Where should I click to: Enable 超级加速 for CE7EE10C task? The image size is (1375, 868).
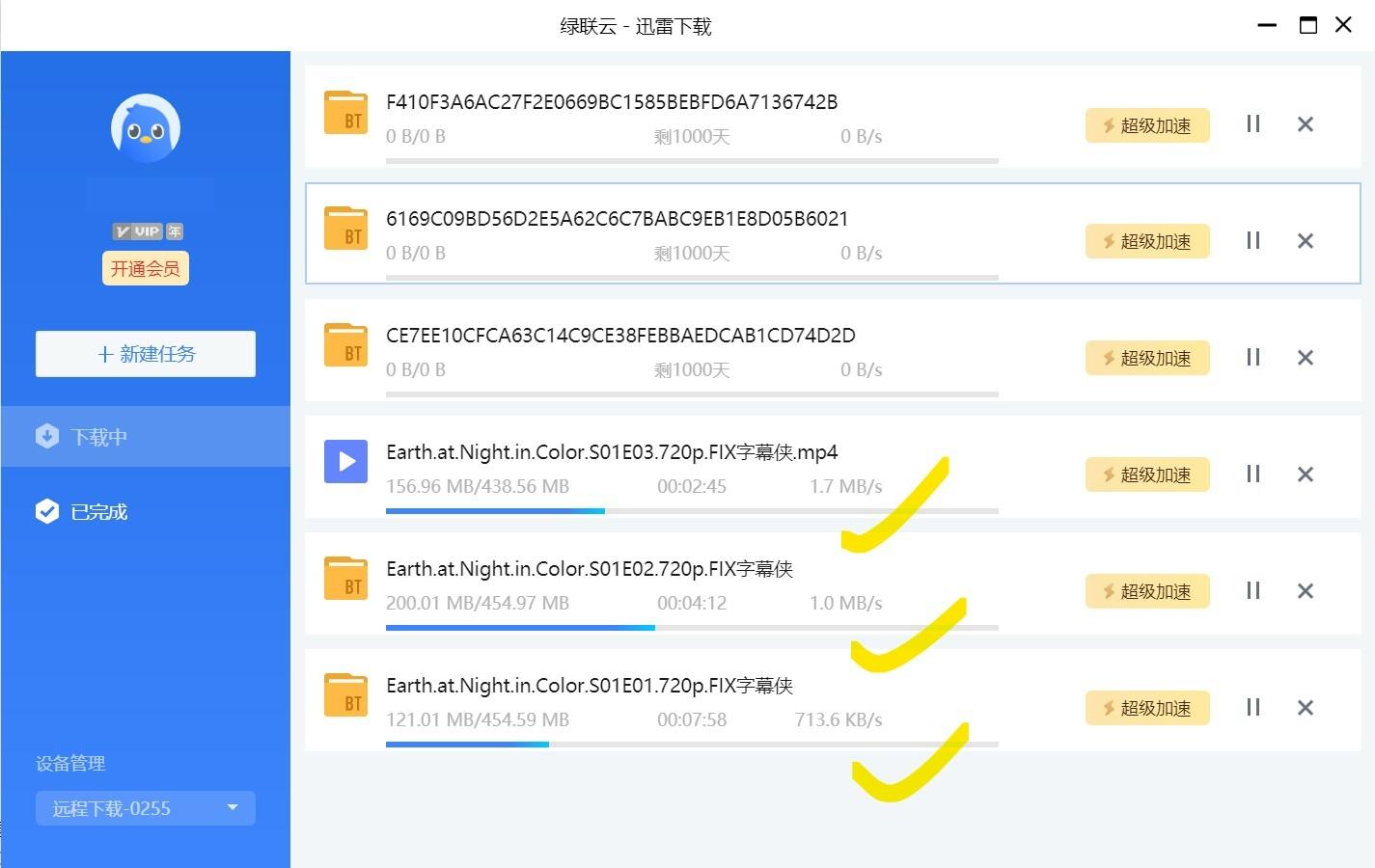[x=1147, y=358]
